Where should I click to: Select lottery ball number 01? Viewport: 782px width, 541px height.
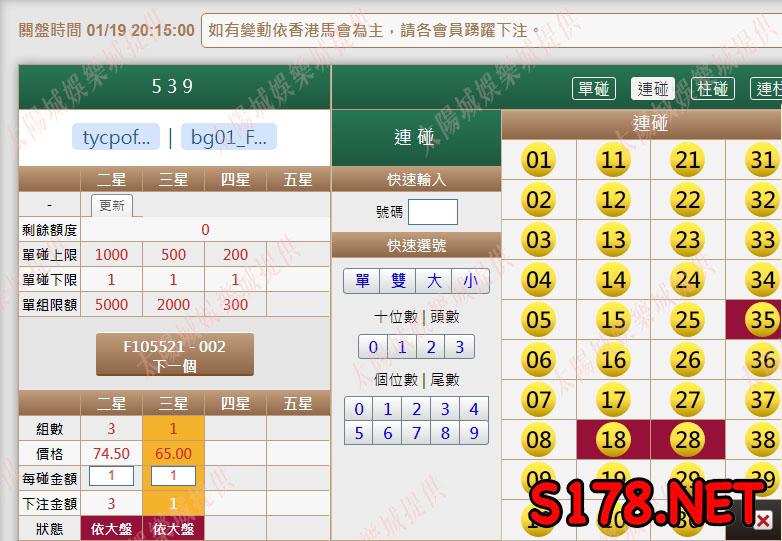[538, 160]
